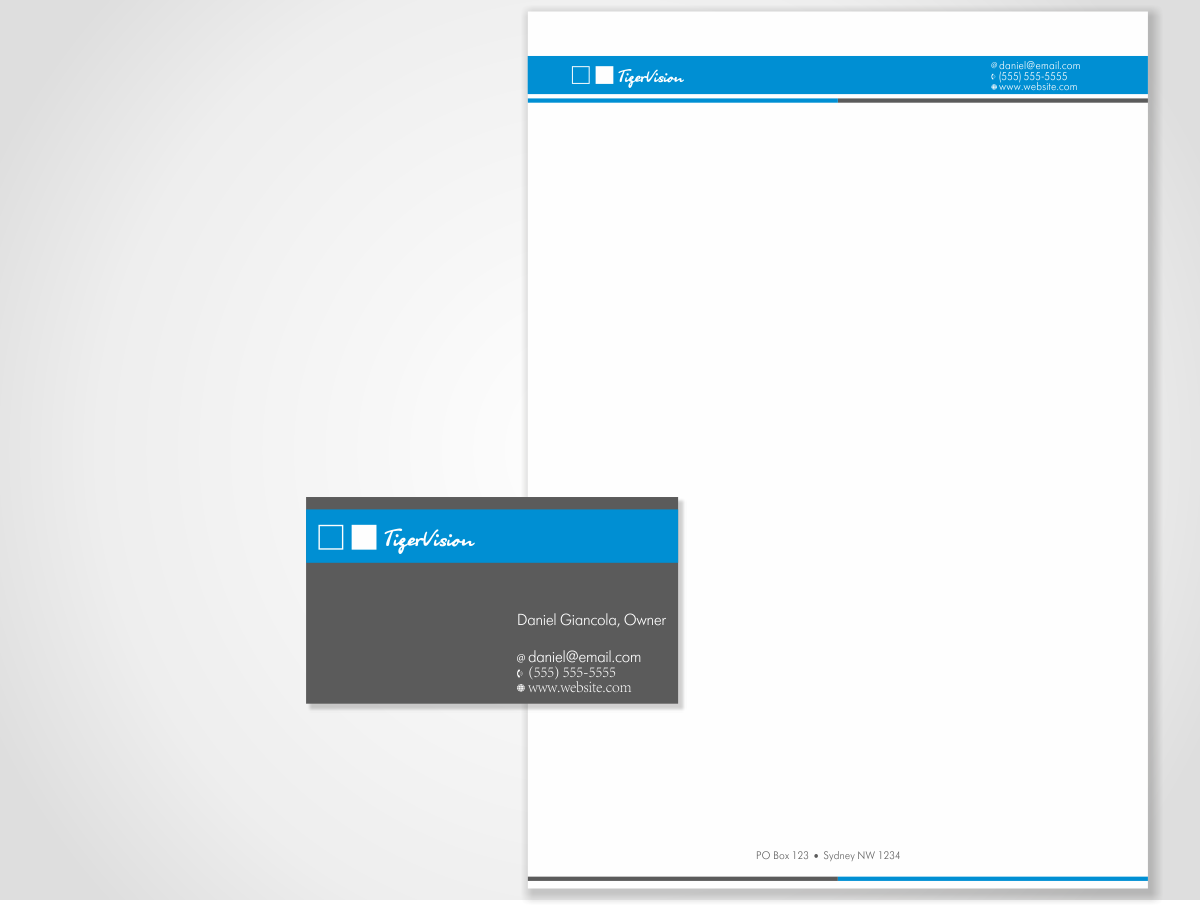
Task: Select (555) 555-5555 in the letterhead header
Action: coord(1033,76)
